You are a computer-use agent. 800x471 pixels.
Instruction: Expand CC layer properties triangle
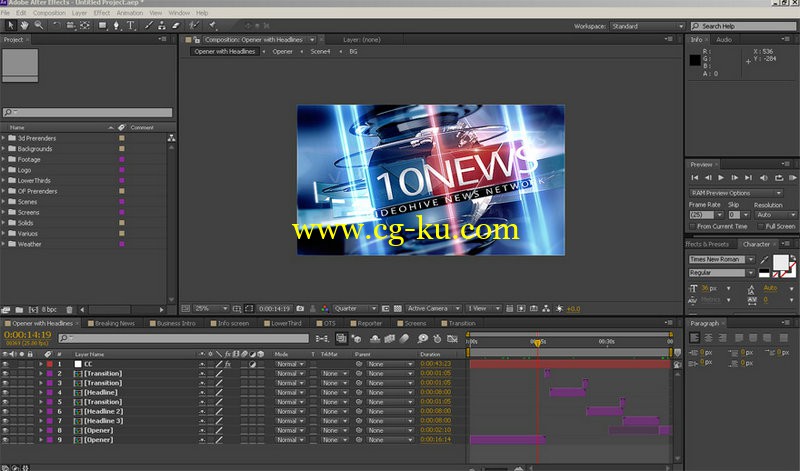click(x=41, y=364)
